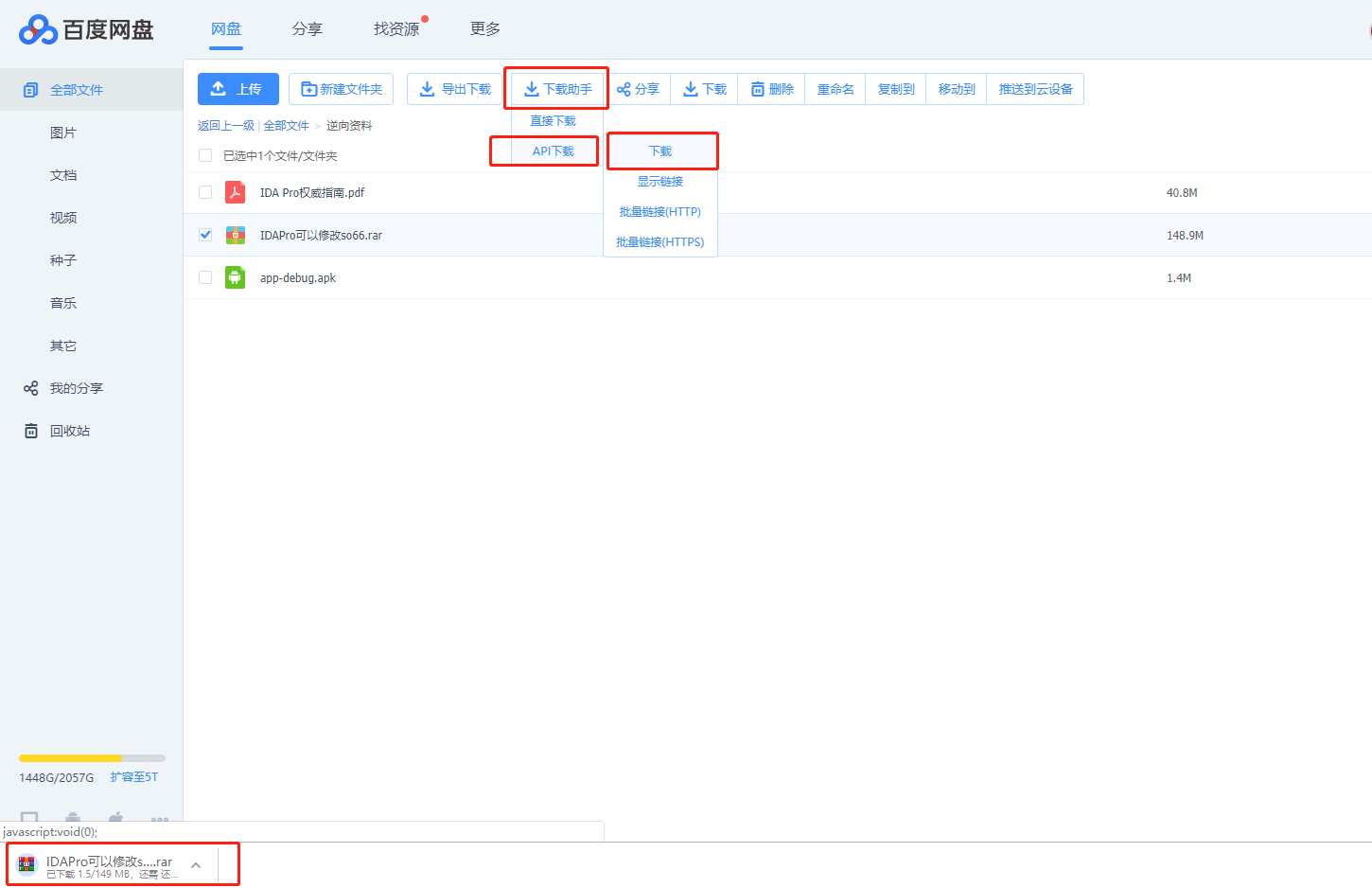The image size is (1372, 888).
Task: Click the WinRAR icon in download bar
Action: [x=26, y=864]
